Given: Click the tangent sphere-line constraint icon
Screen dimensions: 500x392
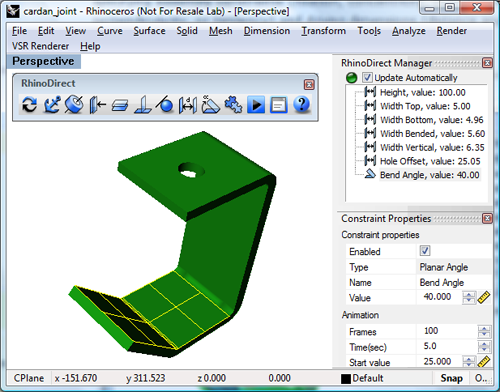Looking at the screenshot, I should [165, 105].
